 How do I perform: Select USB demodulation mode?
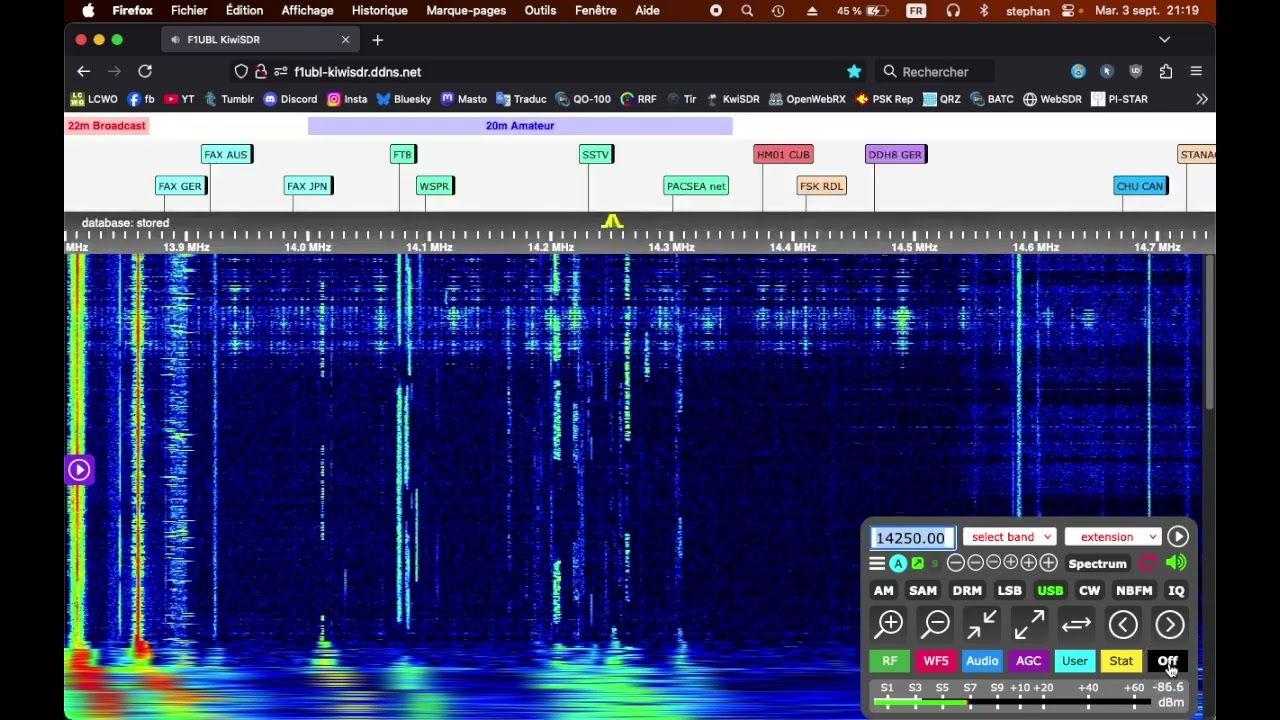1050,591
